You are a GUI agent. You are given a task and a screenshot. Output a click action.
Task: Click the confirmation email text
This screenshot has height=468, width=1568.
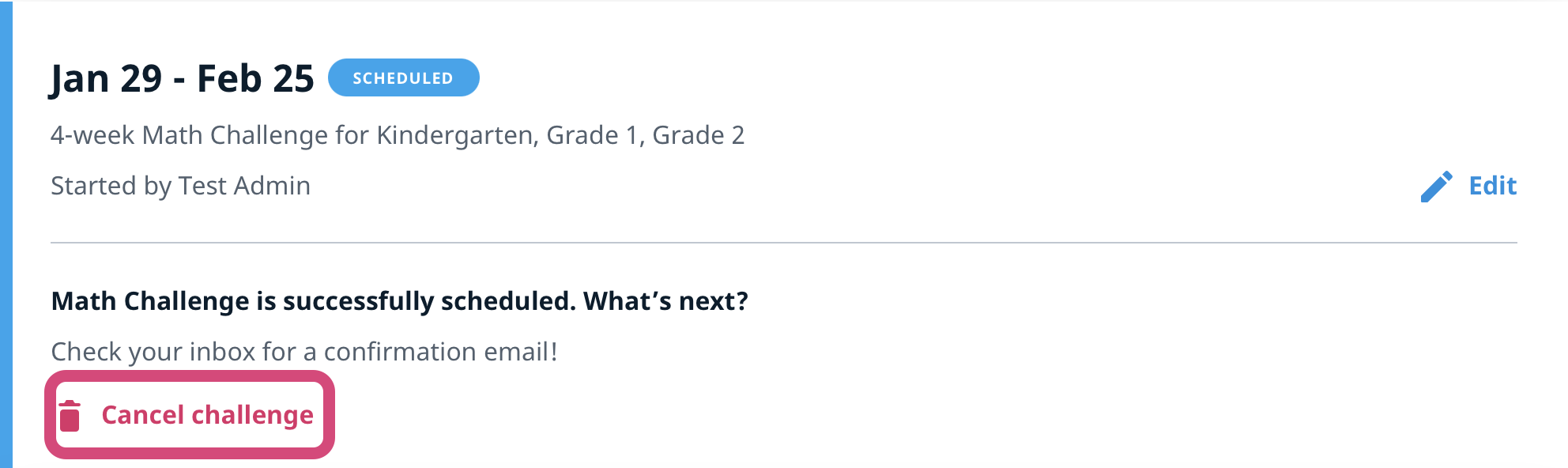[x=440, y=352]
